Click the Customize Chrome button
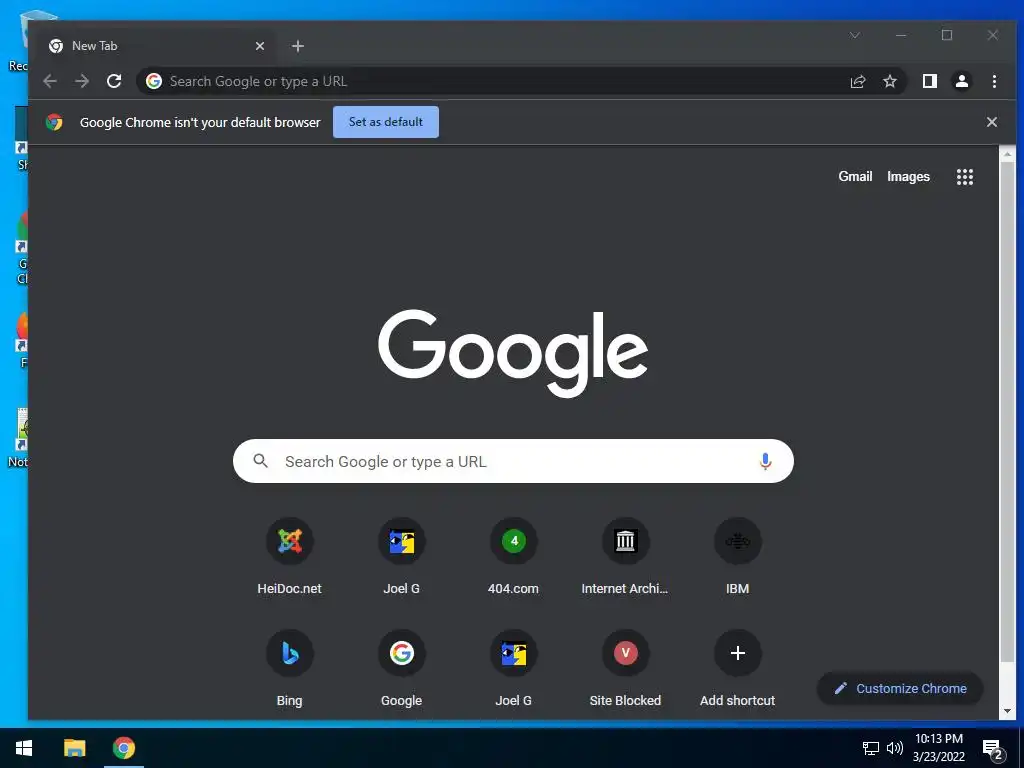 900,688
